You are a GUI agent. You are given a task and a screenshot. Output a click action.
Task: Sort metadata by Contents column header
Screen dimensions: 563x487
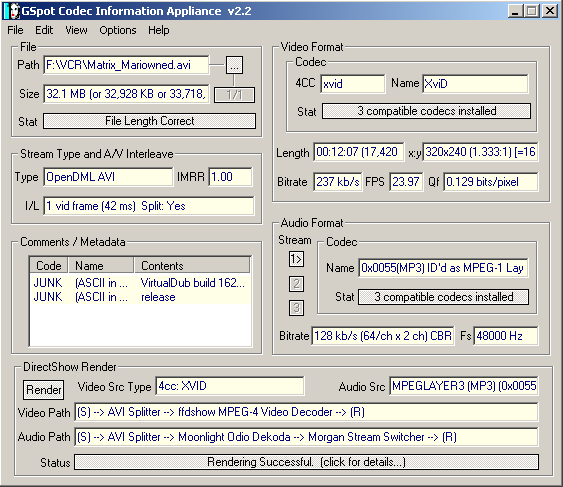tap(192, 266)
